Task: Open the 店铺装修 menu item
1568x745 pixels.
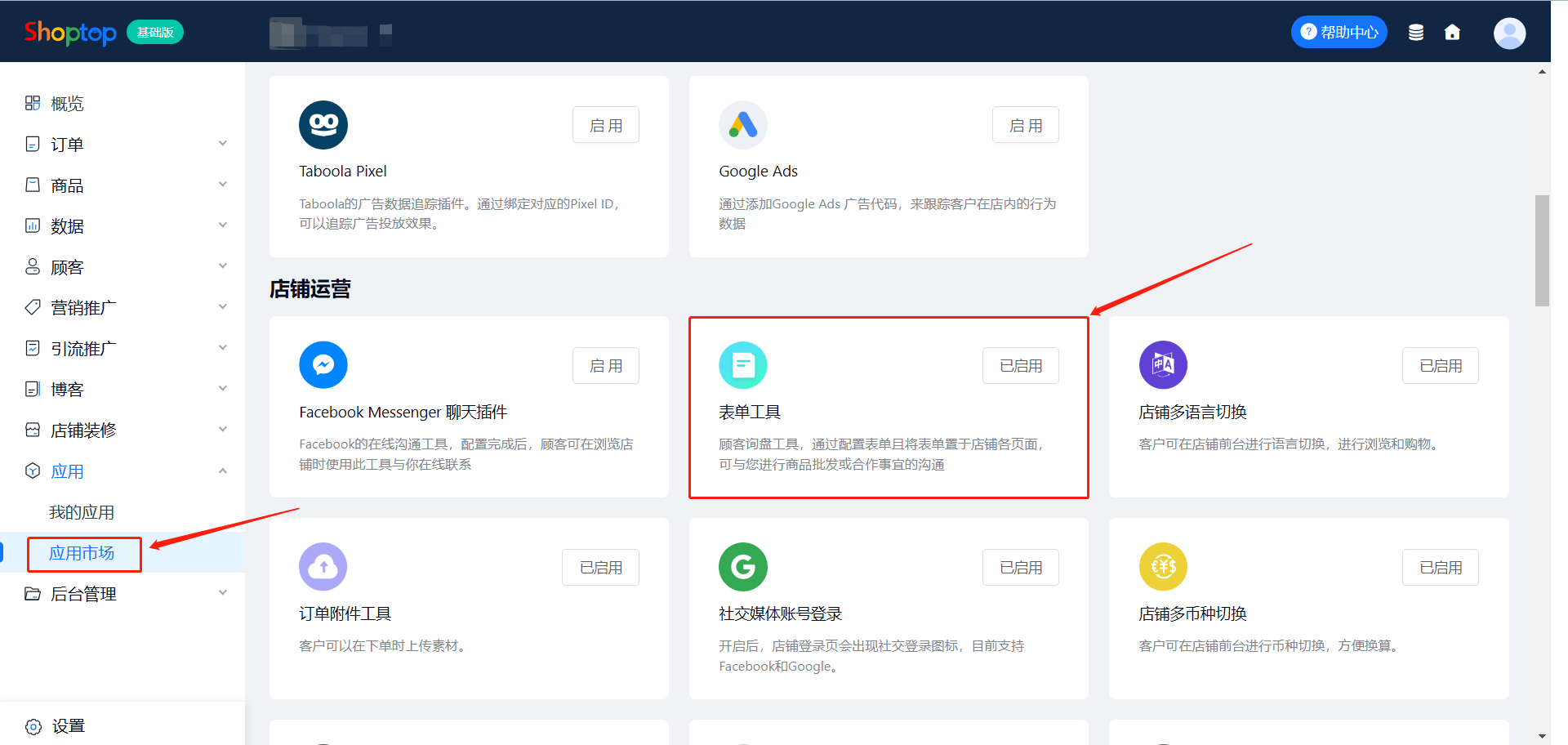Action: 122,430
